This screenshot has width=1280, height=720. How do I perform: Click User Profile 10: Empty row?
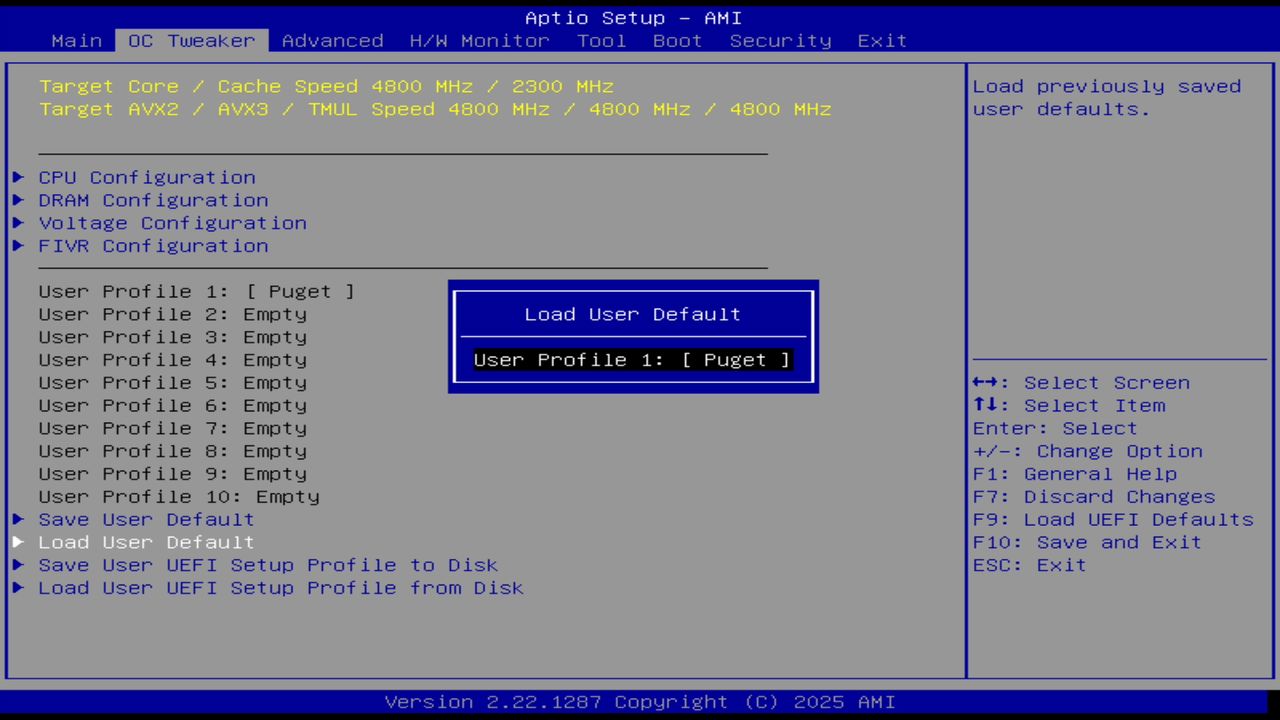point(179,497)
